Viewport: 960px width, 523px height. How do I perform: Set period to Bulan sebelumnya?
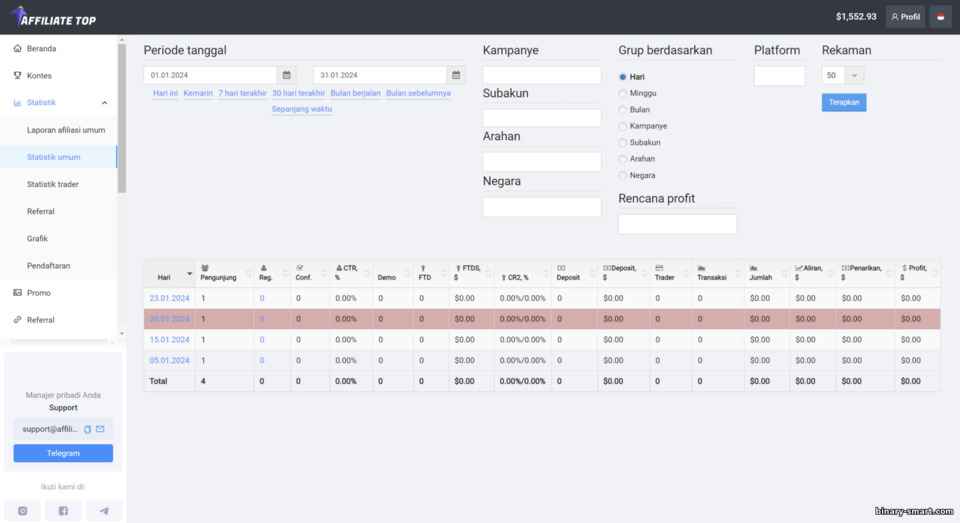click(x=418, y=93)
